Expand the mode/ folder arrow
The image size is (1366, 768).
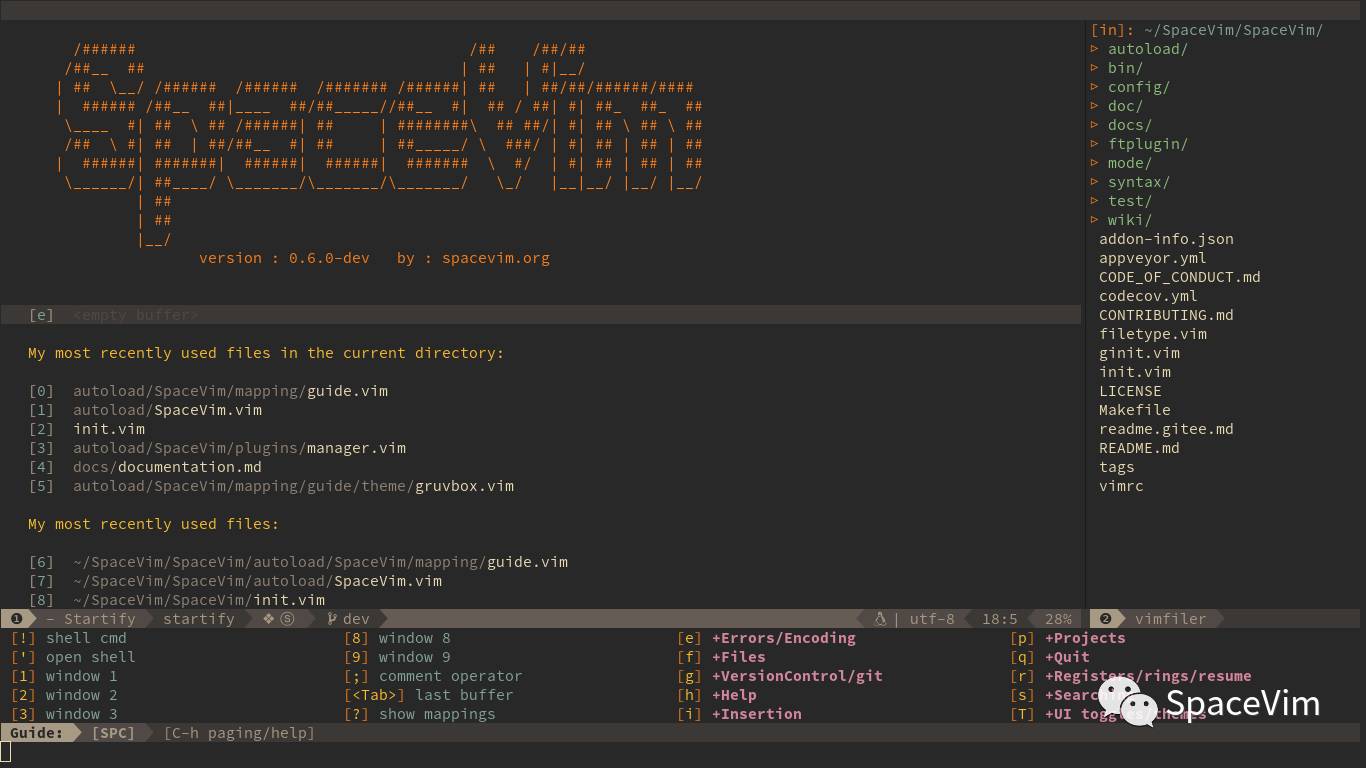1095,163
